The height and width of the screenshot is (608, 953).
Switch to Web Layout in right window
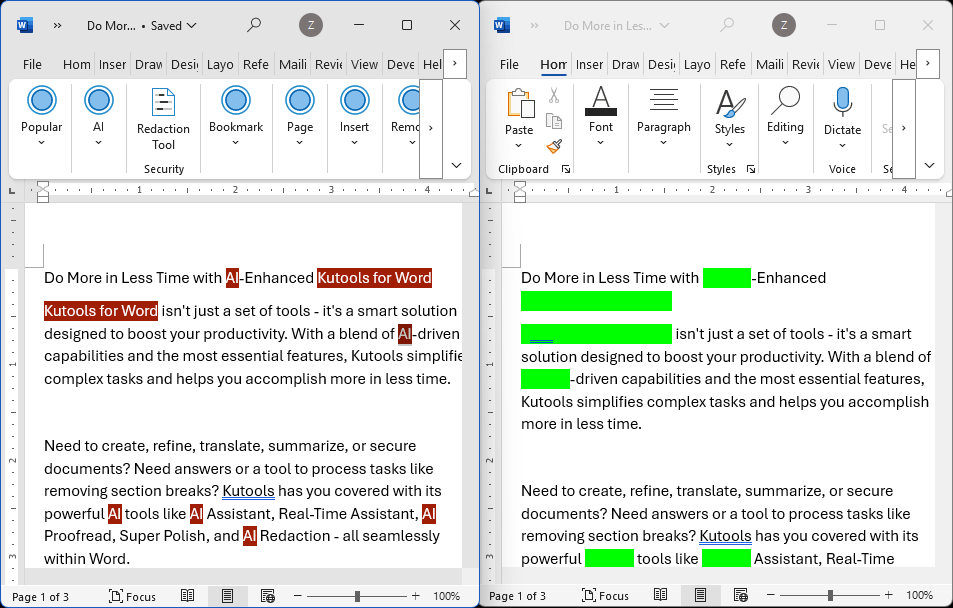pos(740,596)
